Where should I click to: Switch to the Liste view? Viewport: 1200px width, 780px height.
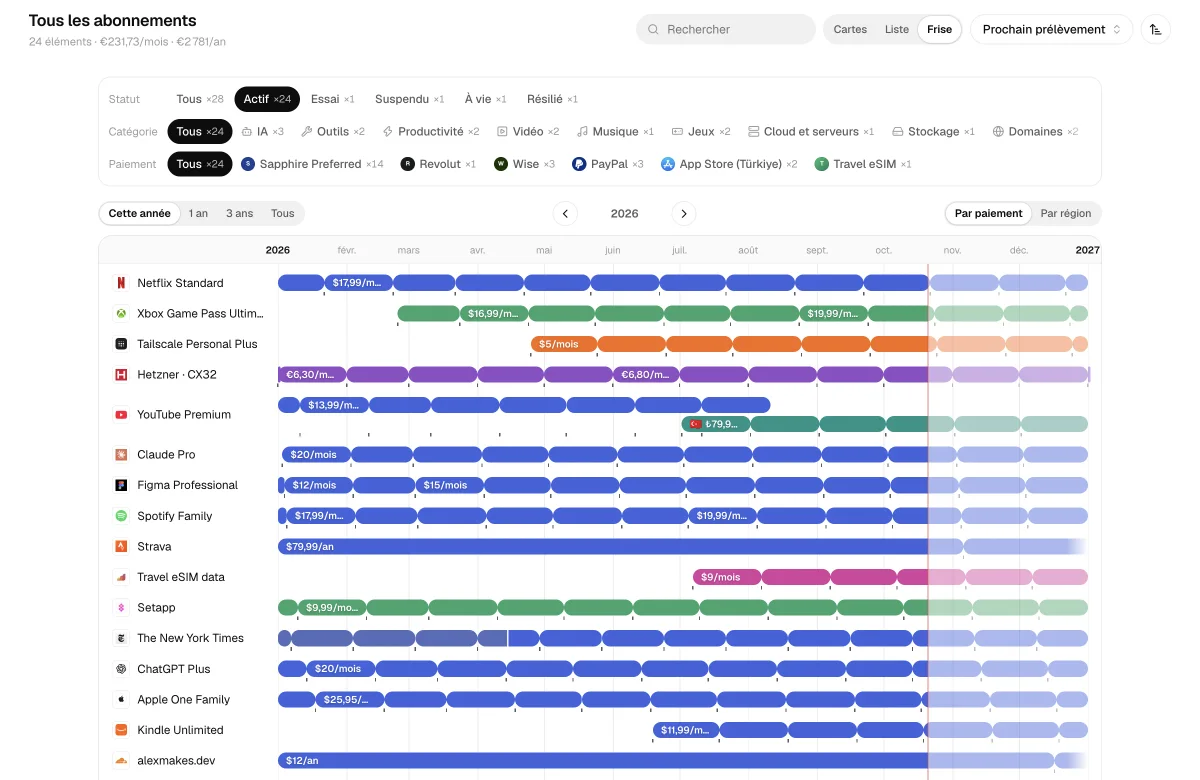[x=897, y=29]
